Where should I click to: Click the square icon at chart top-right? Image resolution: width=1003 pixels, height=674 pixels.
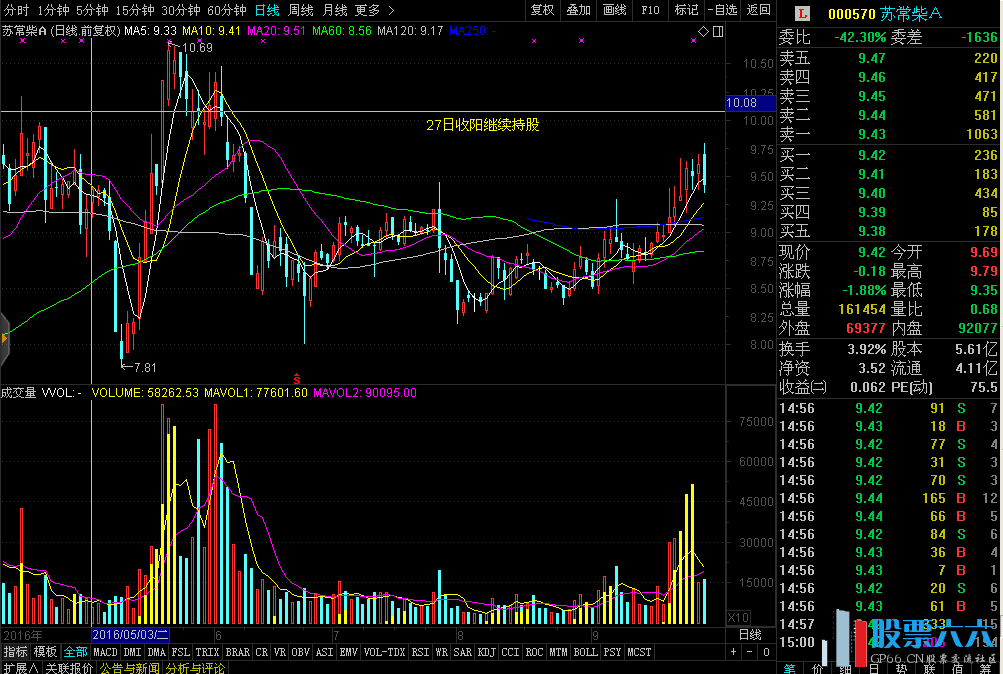coord(716,32)
